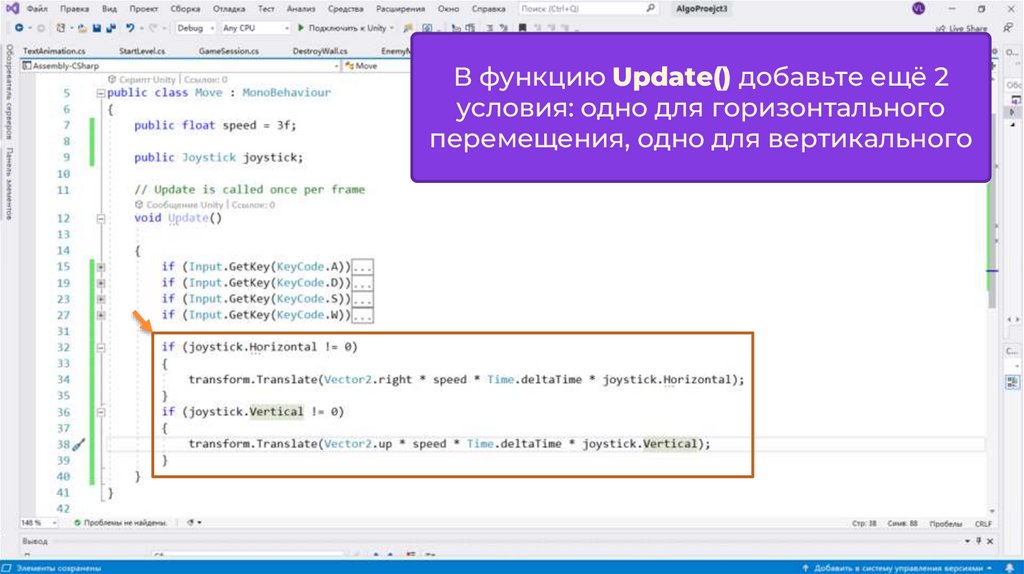Open the Debug configuration dropdown

click(x=195, y=28)
